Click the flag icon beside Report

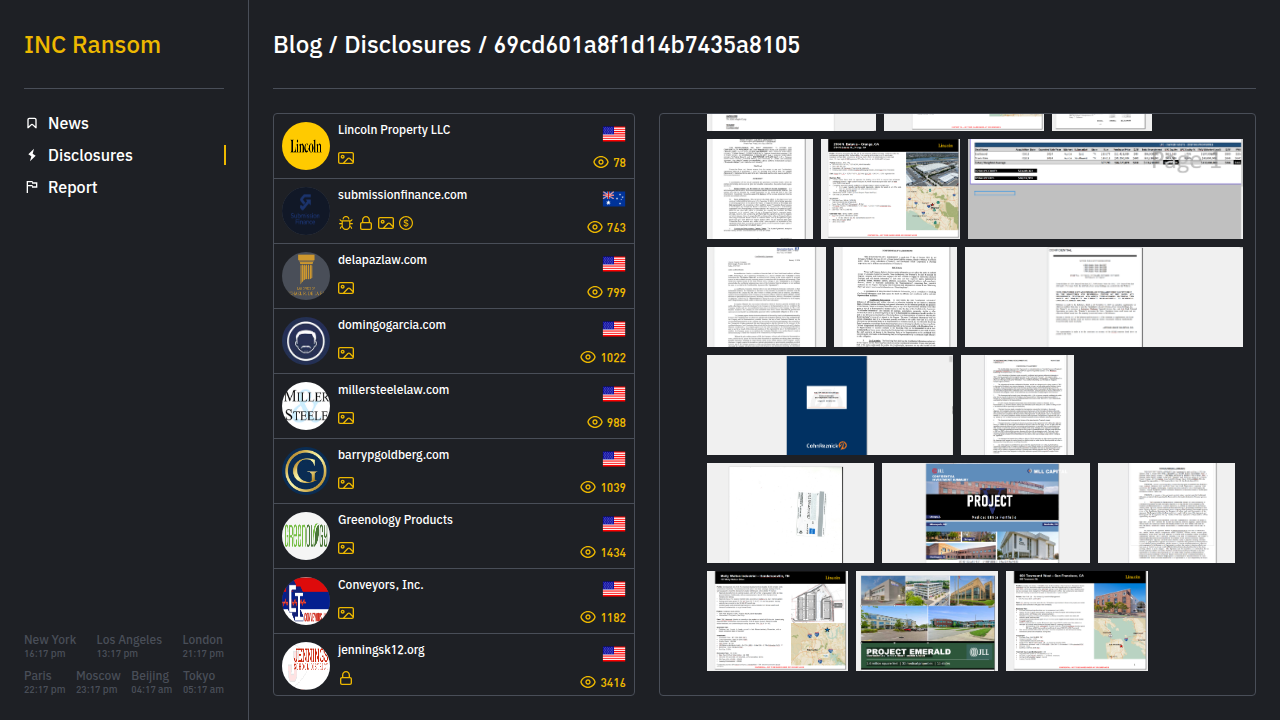[x=32, y=187]
